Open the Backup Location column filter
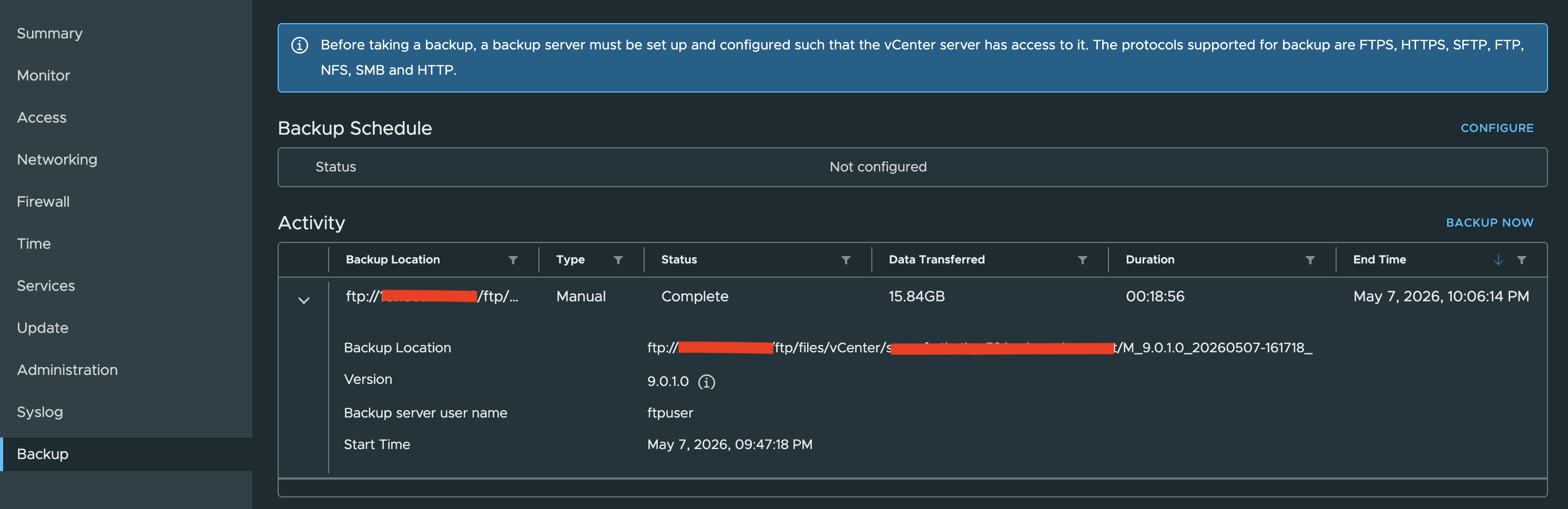This screenshot has width=1568, height=509. (513, 260)
